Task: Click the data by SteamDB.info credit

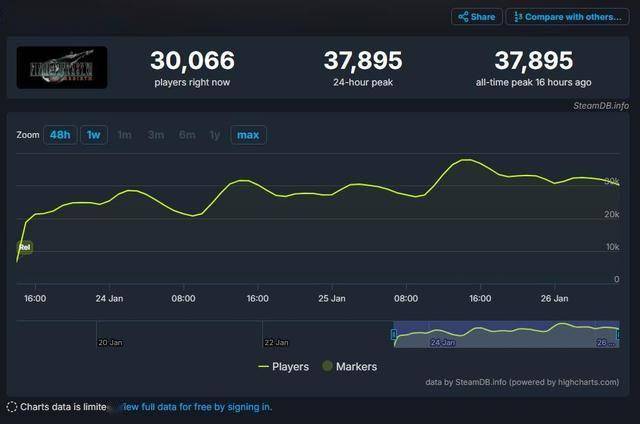Action: [522, 382]
